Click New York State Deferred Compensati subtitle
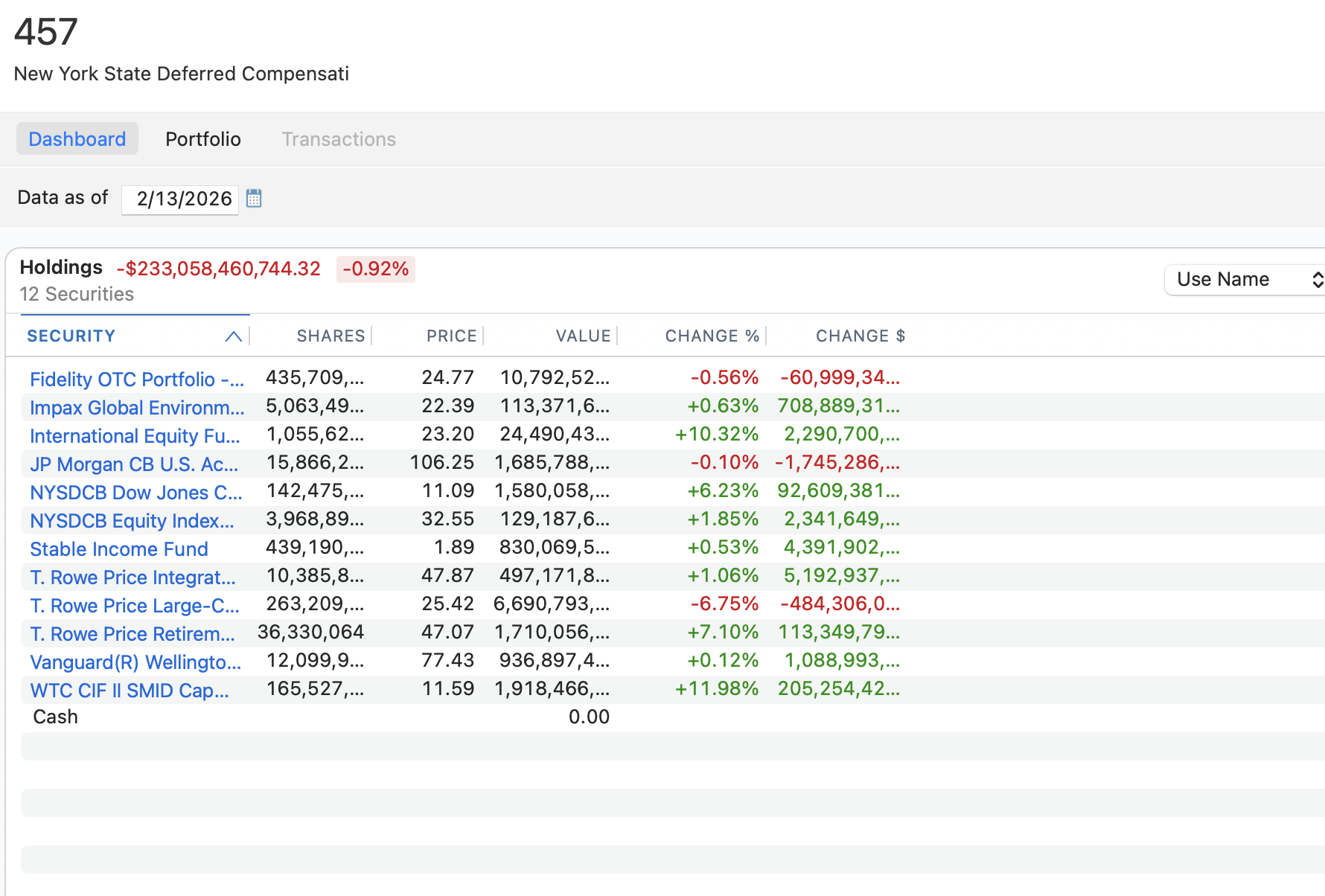This screenshot has width=1325, height=896. click(x=182, y=74)
